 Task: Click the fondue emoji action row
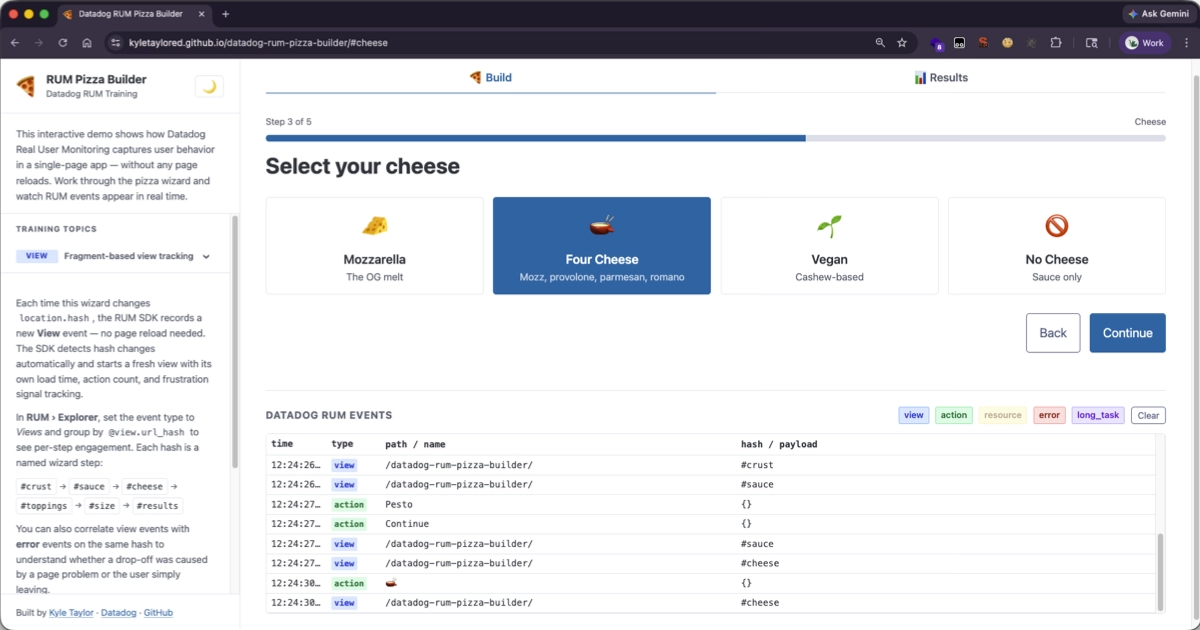(x=711, y=583)
